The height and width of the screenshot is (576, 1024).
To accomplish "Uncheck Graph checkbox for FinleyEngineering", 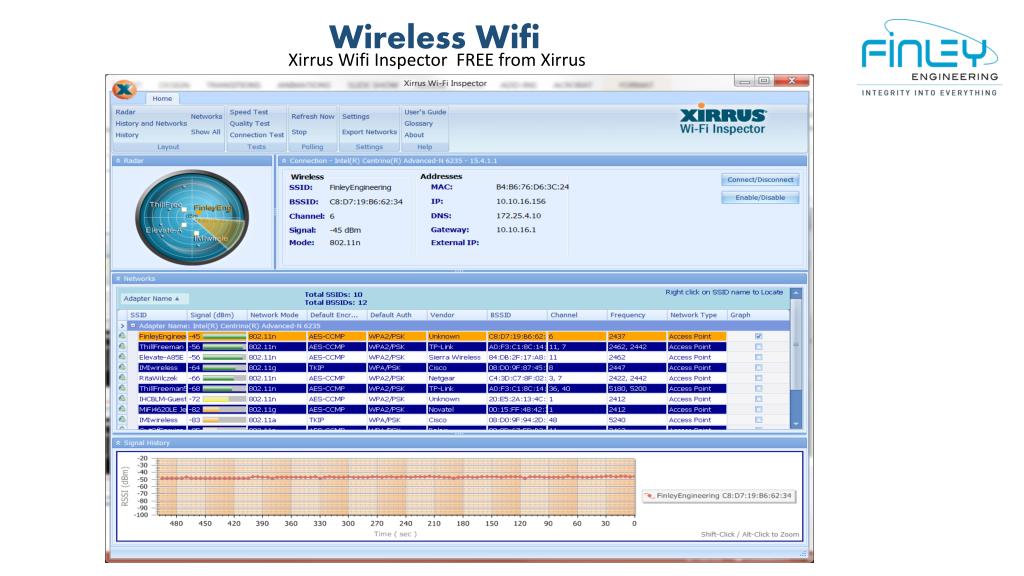I will pyautogui.click(x=758, y=336).
